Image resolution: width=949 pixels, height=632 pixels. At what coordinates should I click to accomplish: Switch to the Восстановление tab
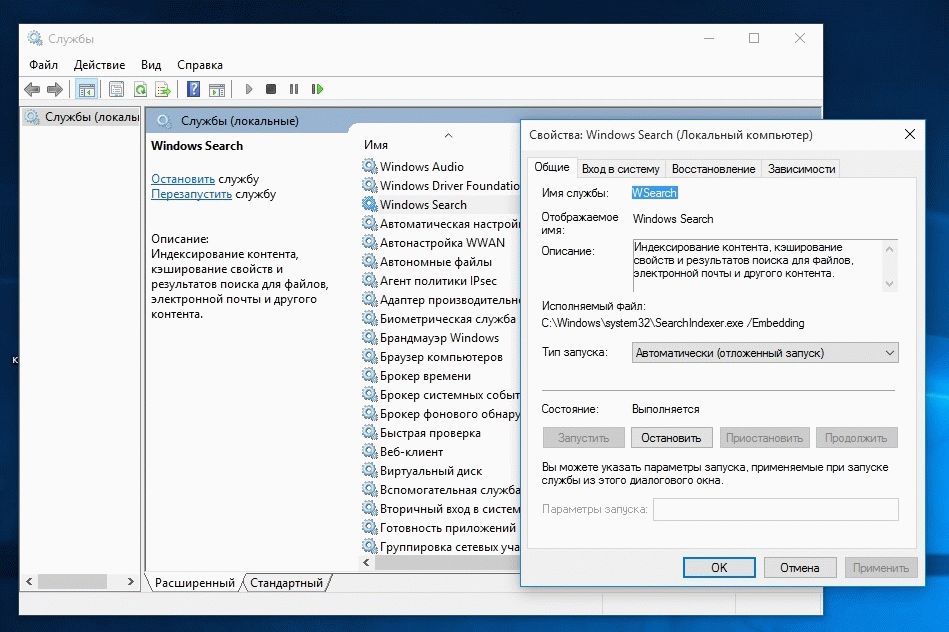[714, 169]
